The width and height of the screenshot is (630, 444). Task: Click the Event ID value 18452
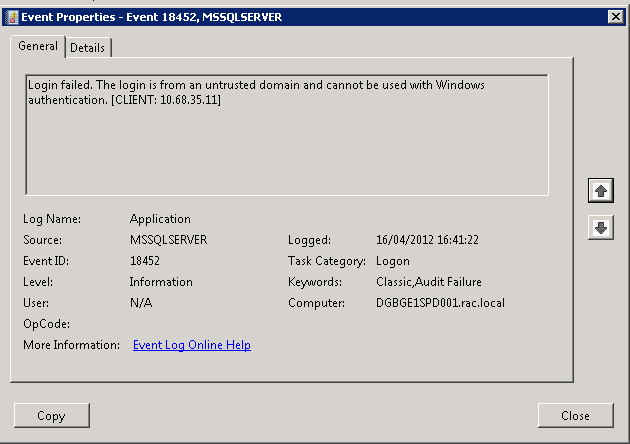[x=146, y=261]
